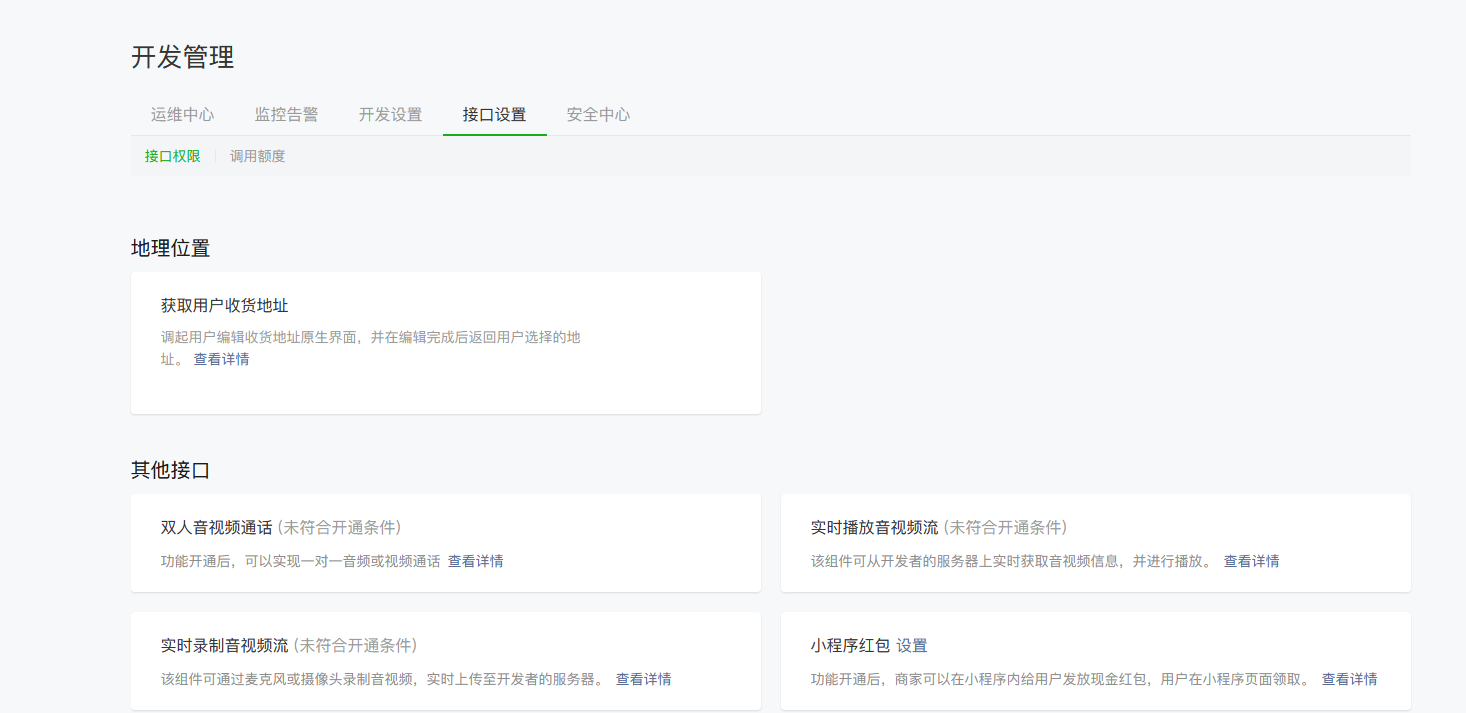The height and width of the screenshot is (713, 1466).
Task: Open 查看详情 for 实时播放音视频流
Action: 1252,561
